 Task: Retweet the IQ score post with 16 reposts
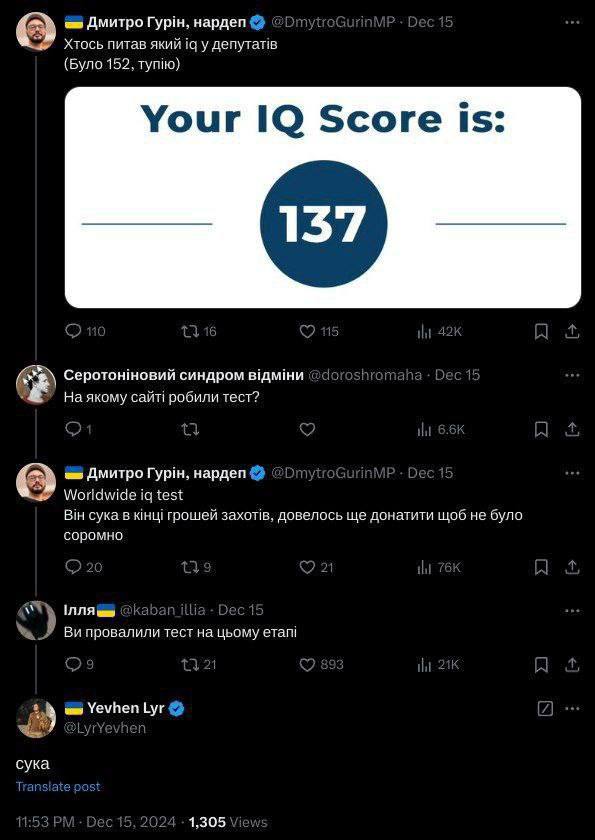[x=199, y=332]
